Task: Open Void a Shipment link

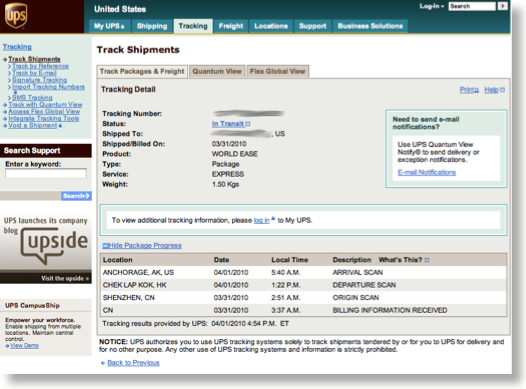Action: (x=33, y=125)
